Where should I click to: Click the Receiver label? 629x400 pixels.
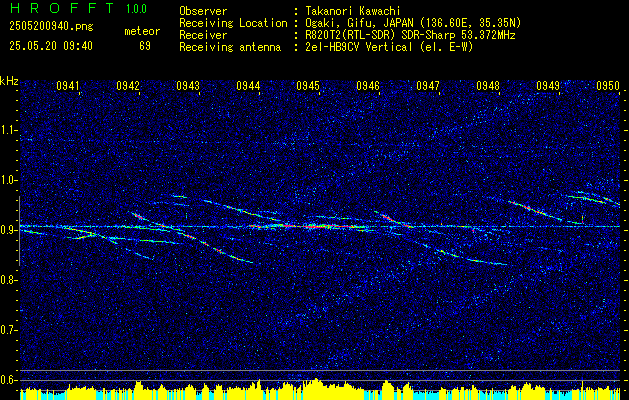pyautogui.click(x=203, y=35)
